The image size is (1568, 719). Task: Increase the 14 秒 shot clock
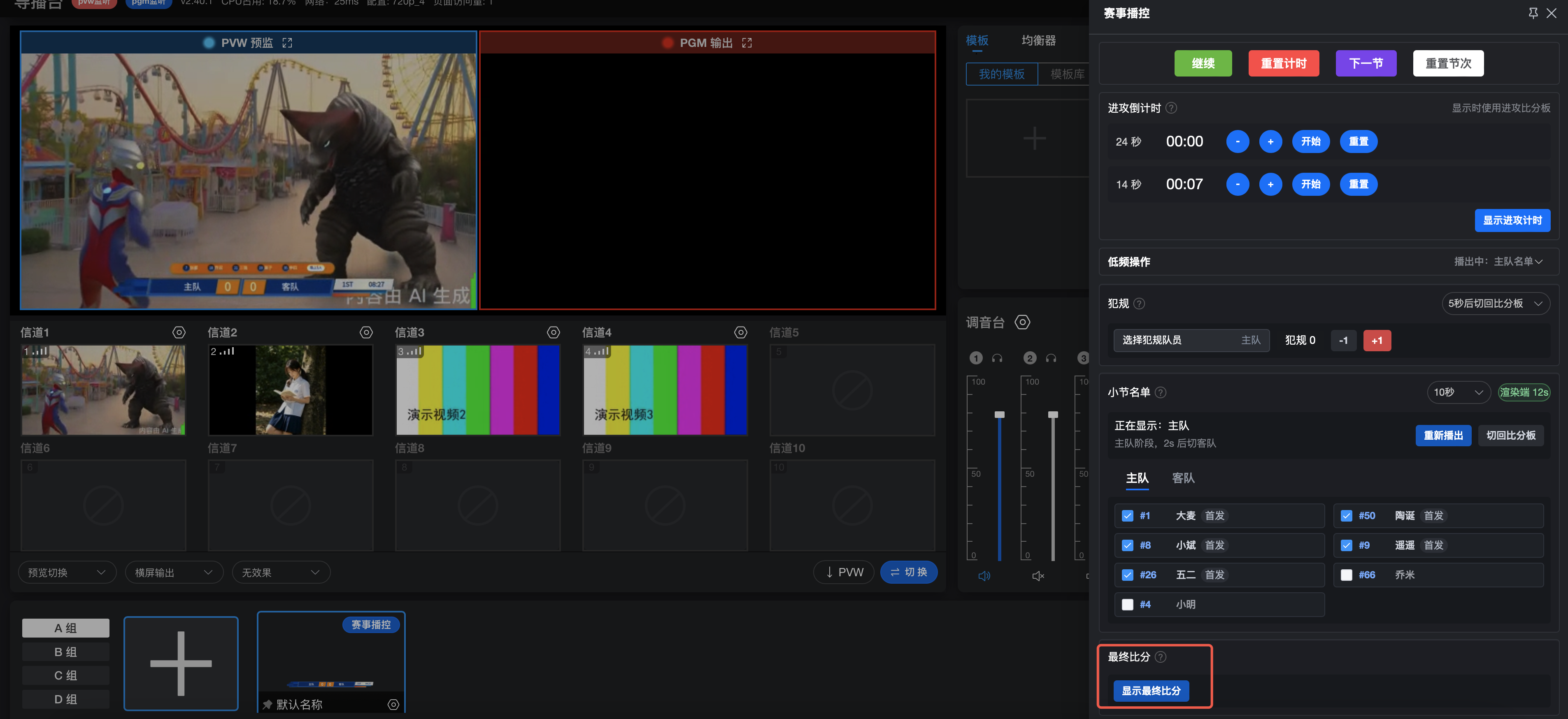[x=1270, y=184]
